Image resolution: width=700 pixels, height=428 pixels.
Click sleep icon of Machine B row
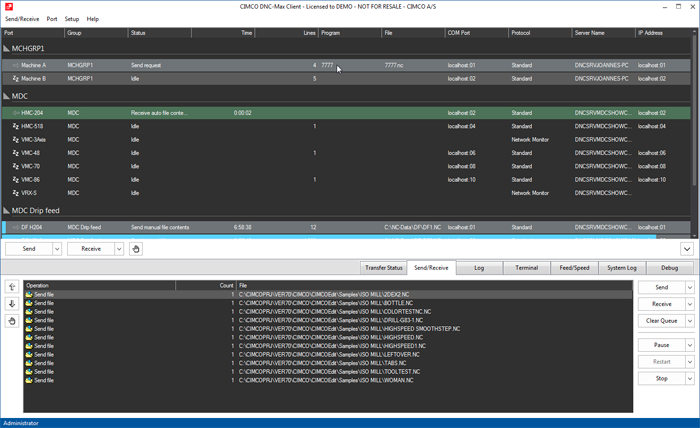[x=16, y=79]
